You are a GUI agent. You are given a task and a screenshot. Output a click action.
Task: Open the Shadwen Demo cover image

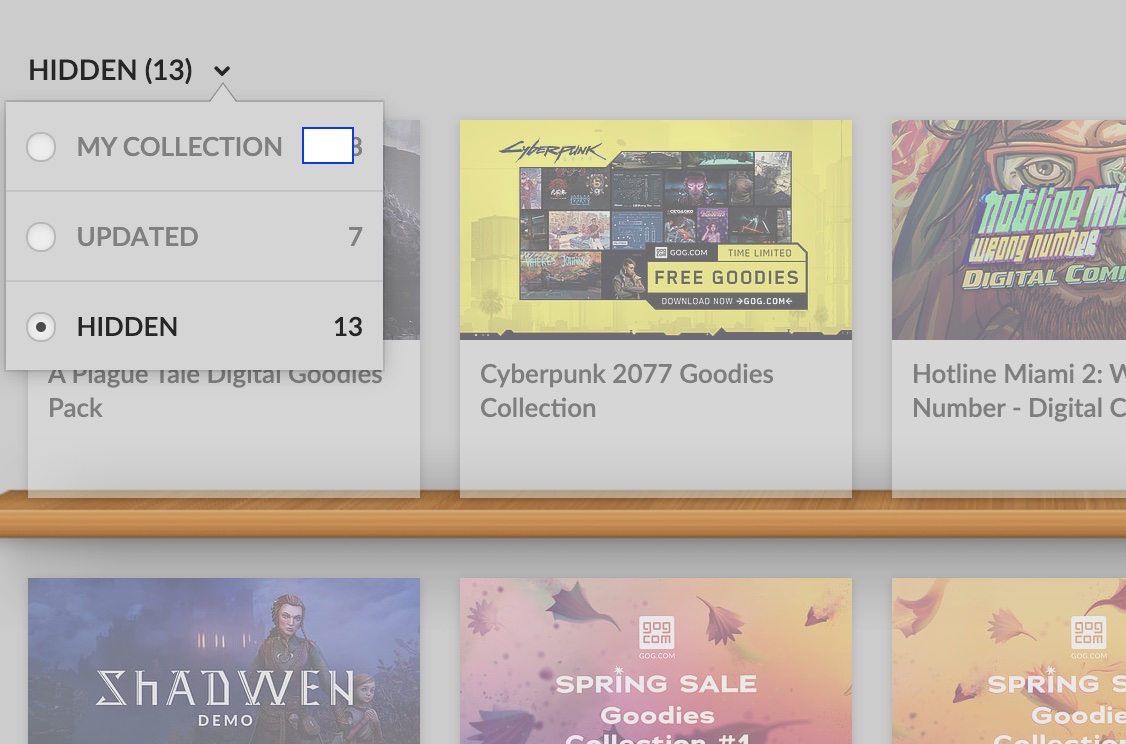coord(224,661)
